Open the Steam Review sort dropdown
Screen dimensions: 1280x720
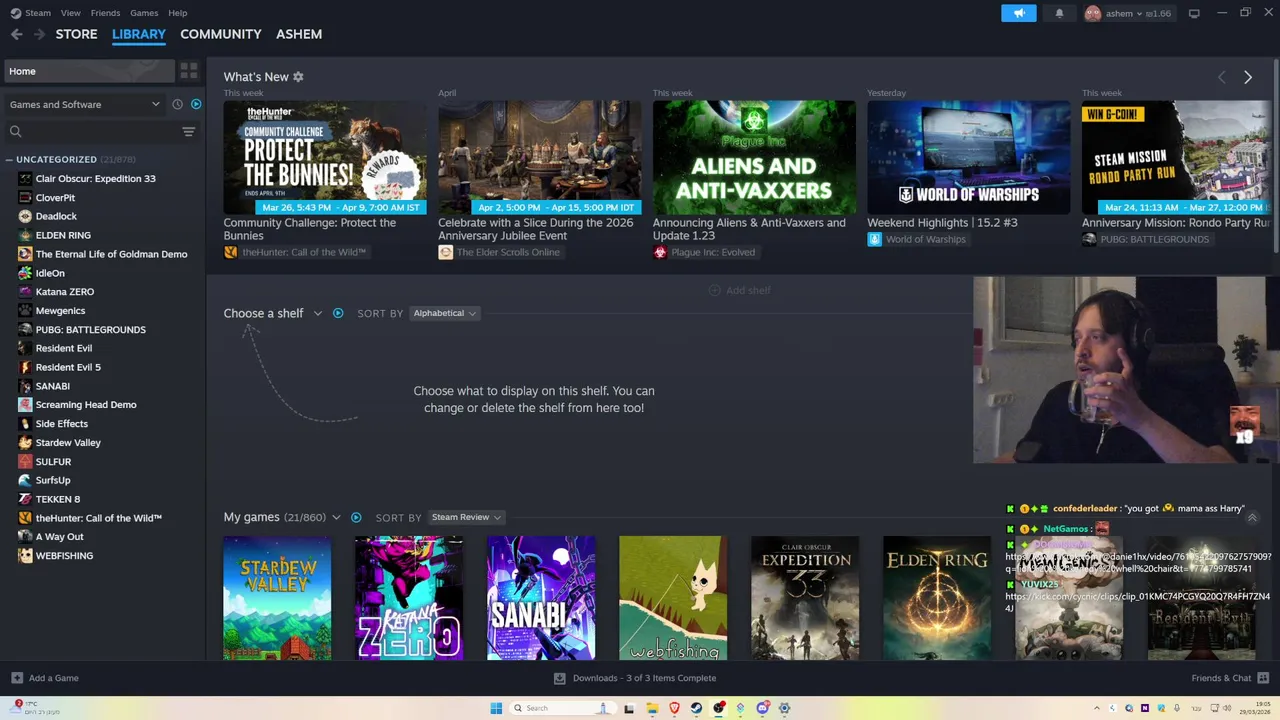[466, 517]
